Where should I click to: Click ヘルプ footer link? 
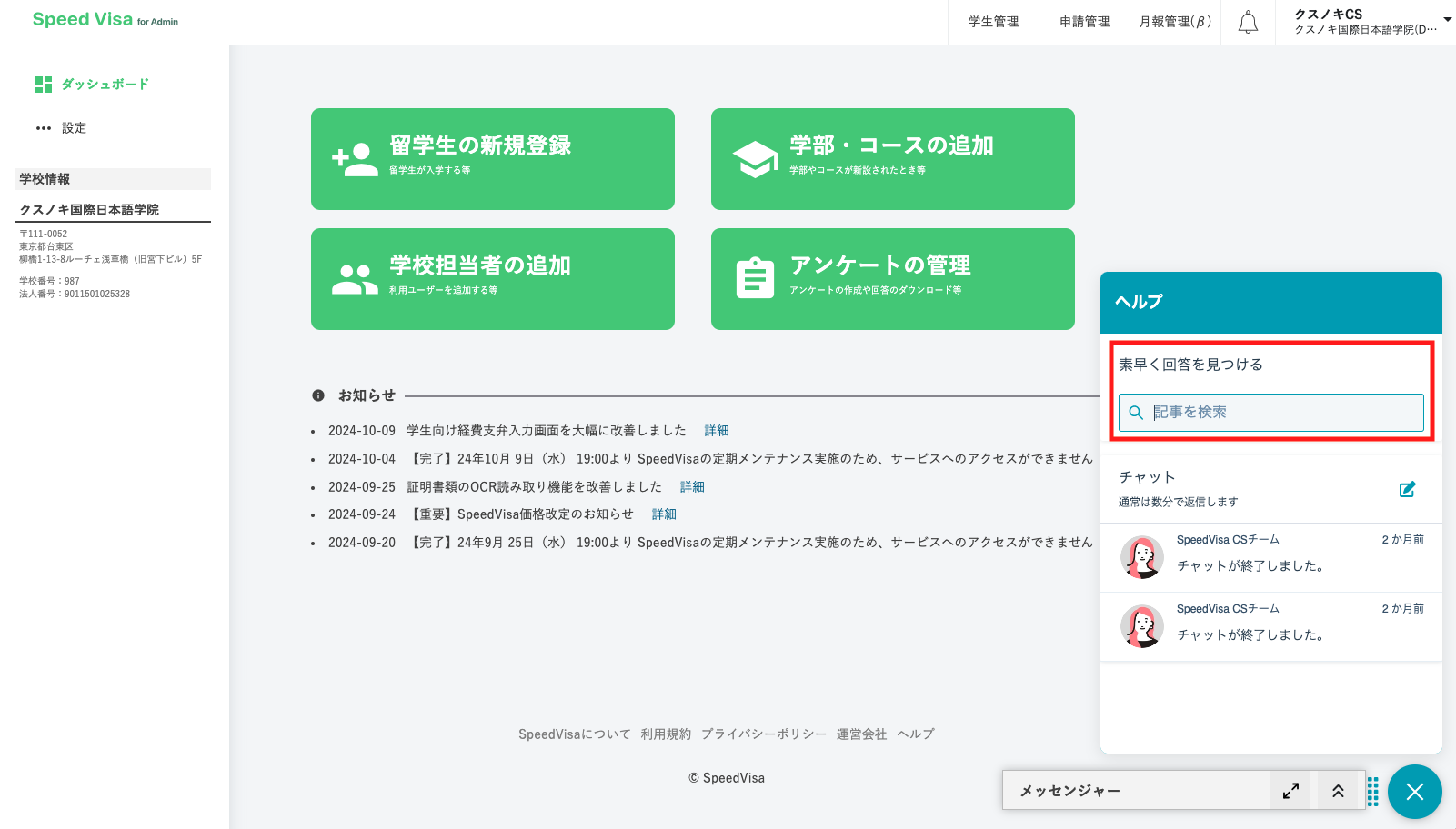coord(916,734)
